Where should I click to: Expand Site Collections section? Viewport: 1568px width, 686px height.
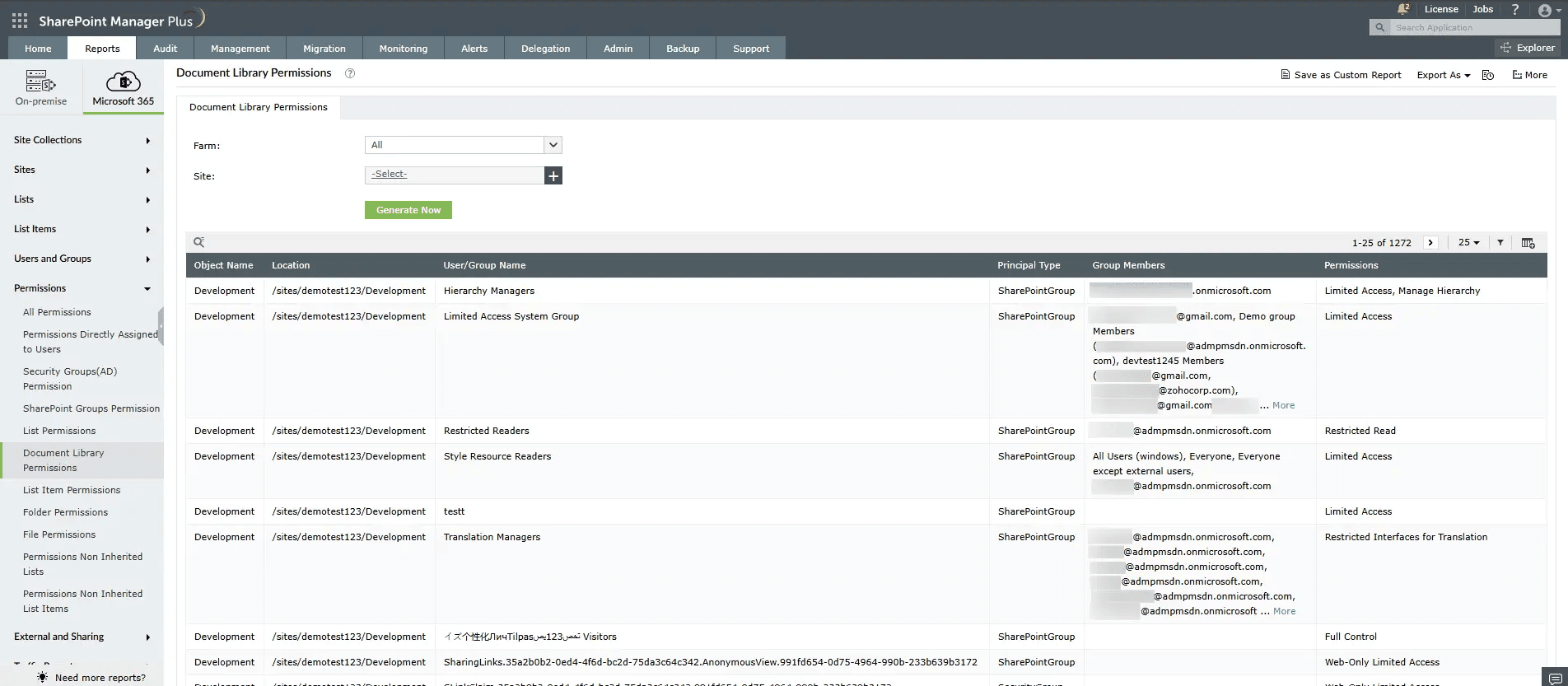pos(82,140)
